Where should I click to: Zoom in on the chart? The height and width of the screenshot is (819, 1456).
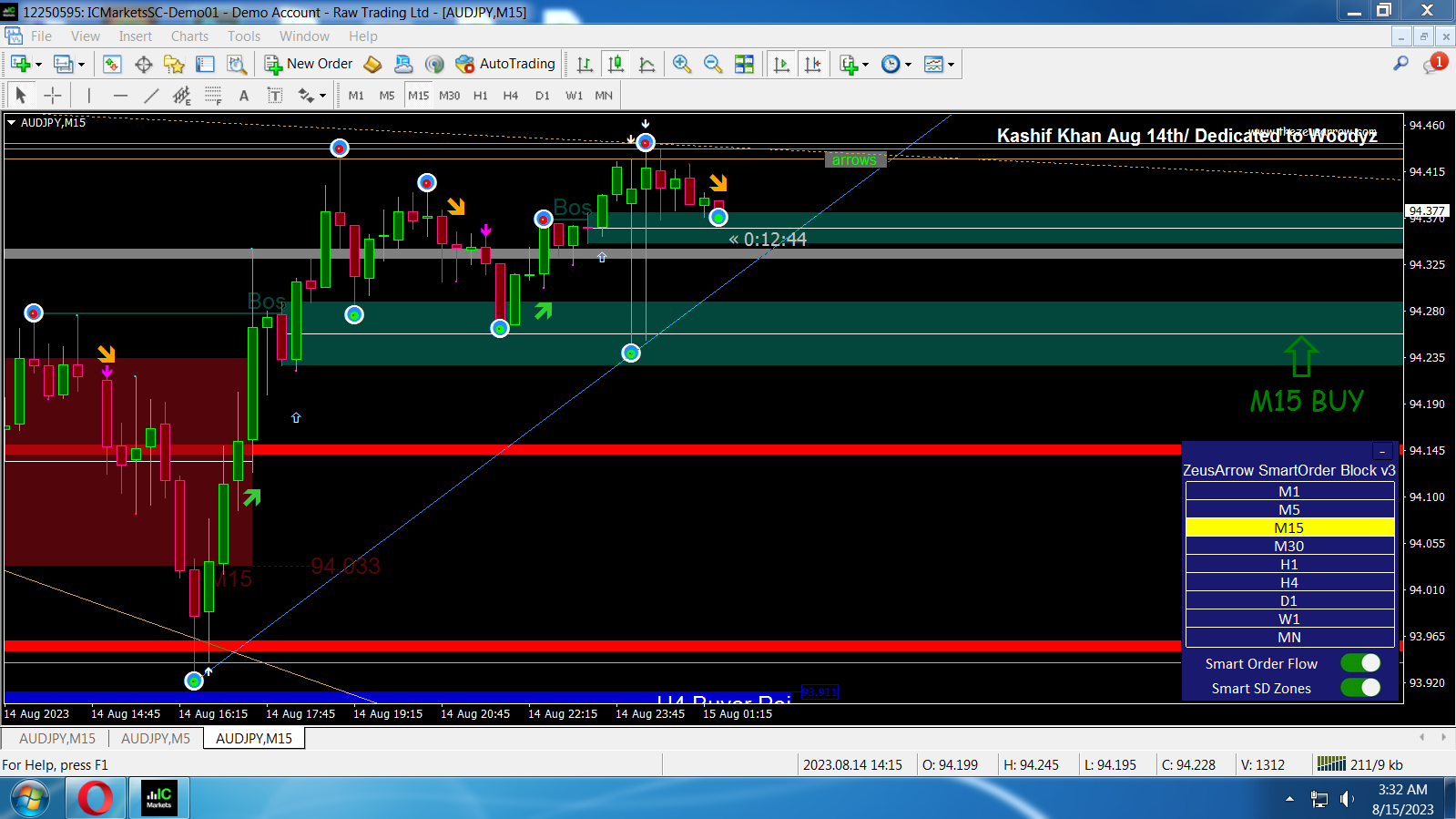click(x=682, y=64)
